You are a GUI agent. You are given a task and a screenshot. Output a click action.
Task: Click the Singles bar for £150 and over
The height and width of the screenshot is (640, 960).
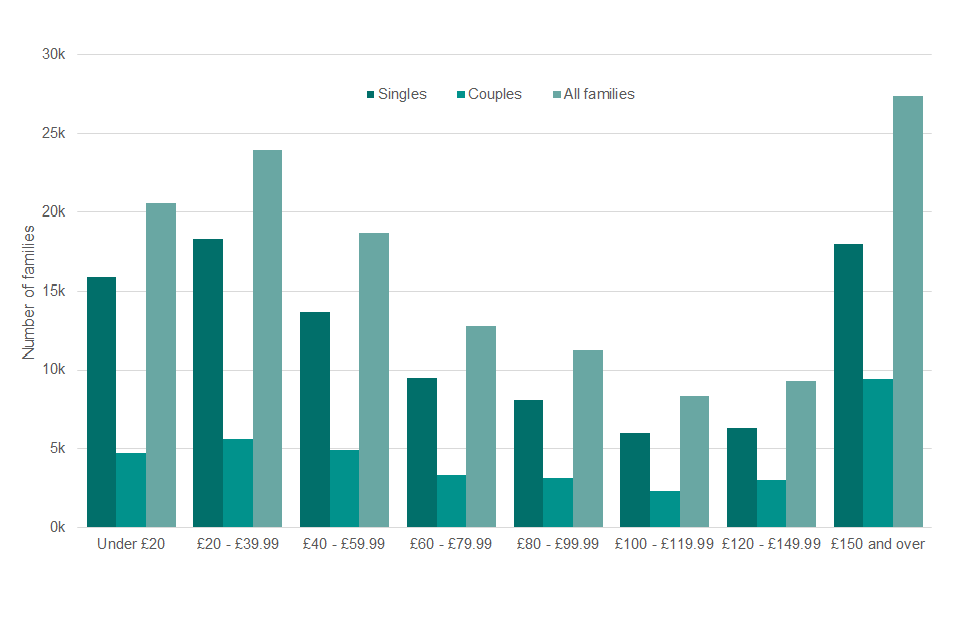(x=848, y=385)
